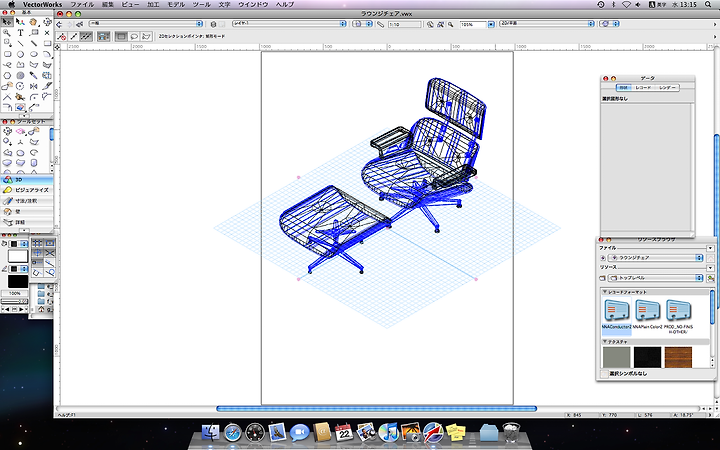720x450 pixels.
Task: Select the wood texture thumbnail
Action: [678, 357]
